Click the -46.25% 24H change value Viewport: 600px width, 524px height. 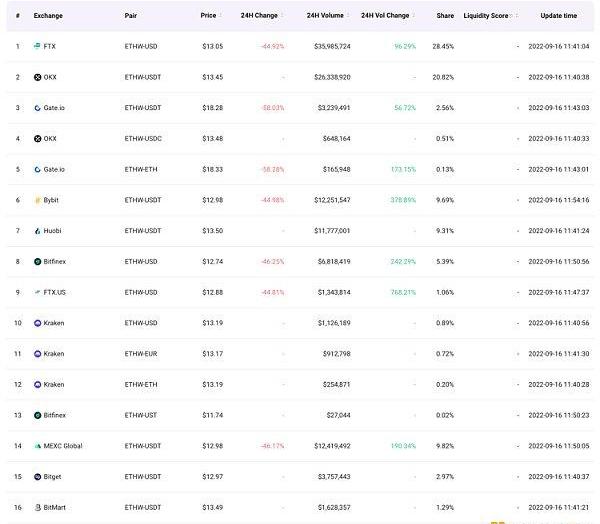272,262
